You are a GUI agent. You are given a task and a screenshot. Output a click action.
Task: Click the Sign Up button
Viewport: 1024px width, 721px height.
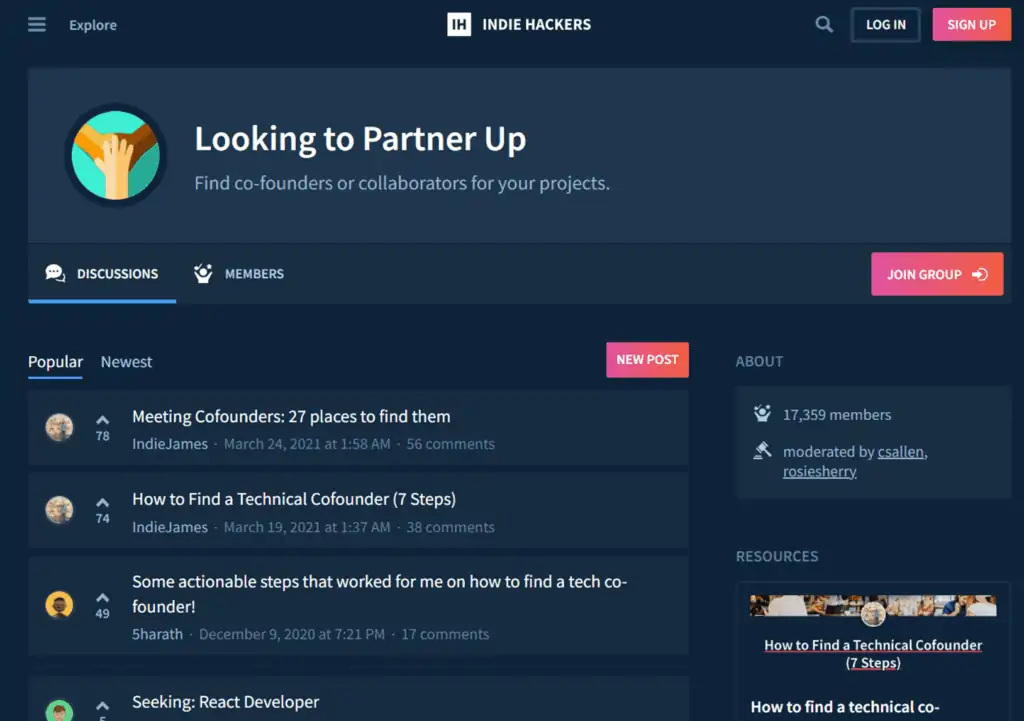tap(971, 25)
